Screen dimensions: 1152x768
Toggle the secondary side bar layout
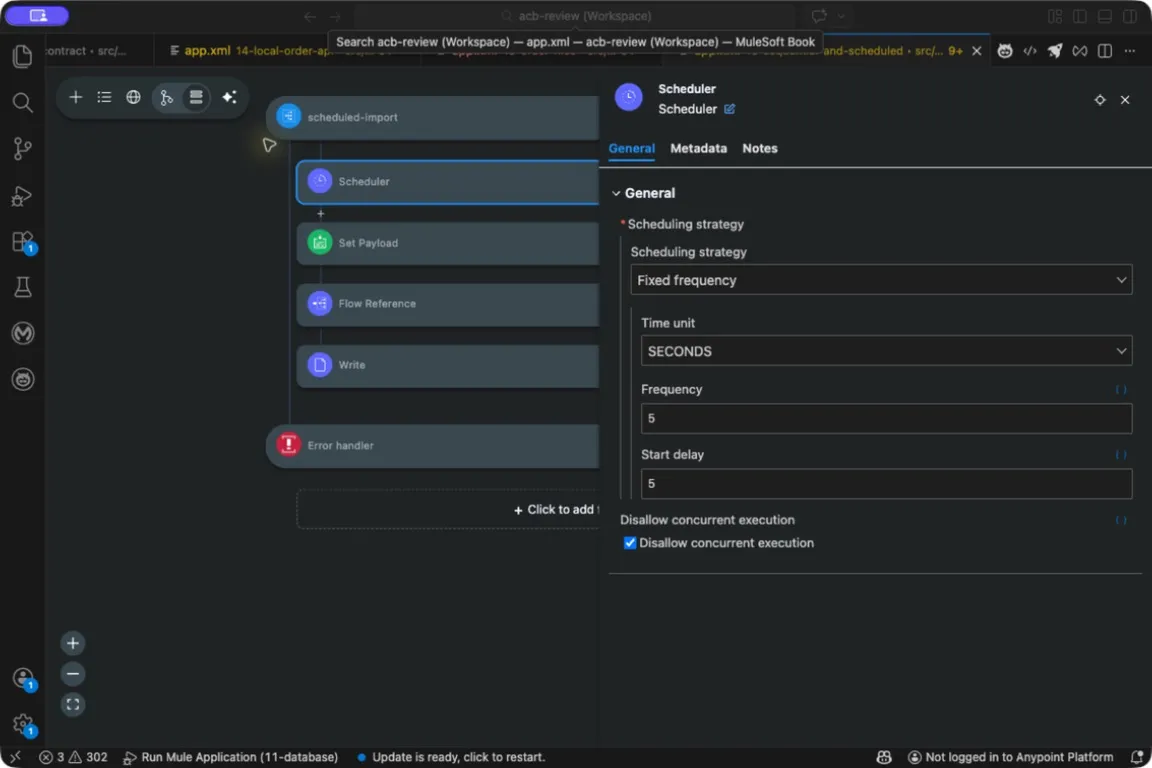pos(1130,16)
